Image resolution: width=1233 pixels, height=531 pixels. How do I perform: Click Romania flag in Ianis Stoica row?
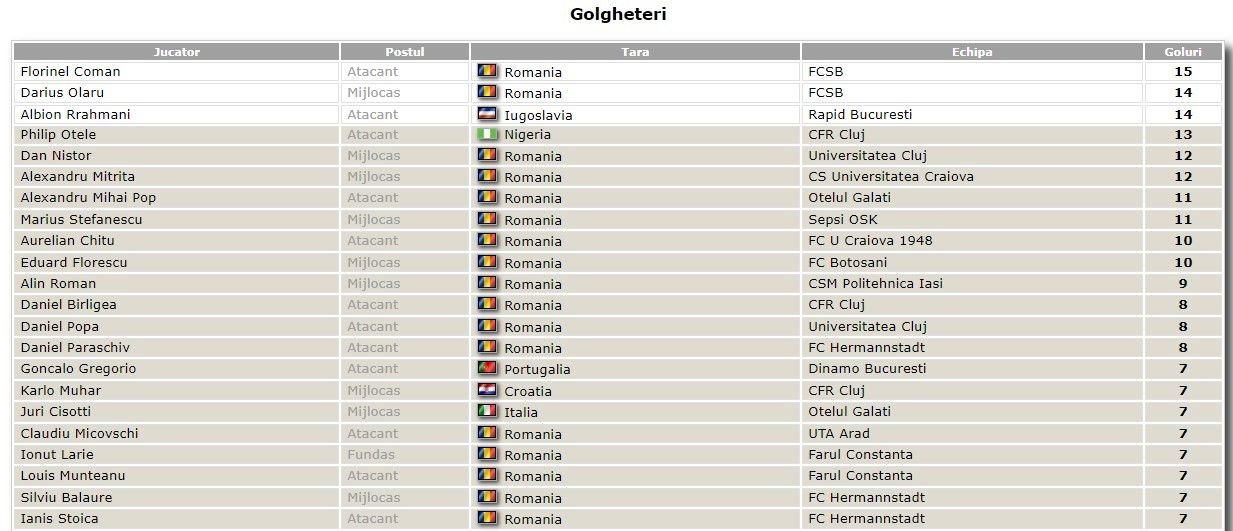(488, 518)
